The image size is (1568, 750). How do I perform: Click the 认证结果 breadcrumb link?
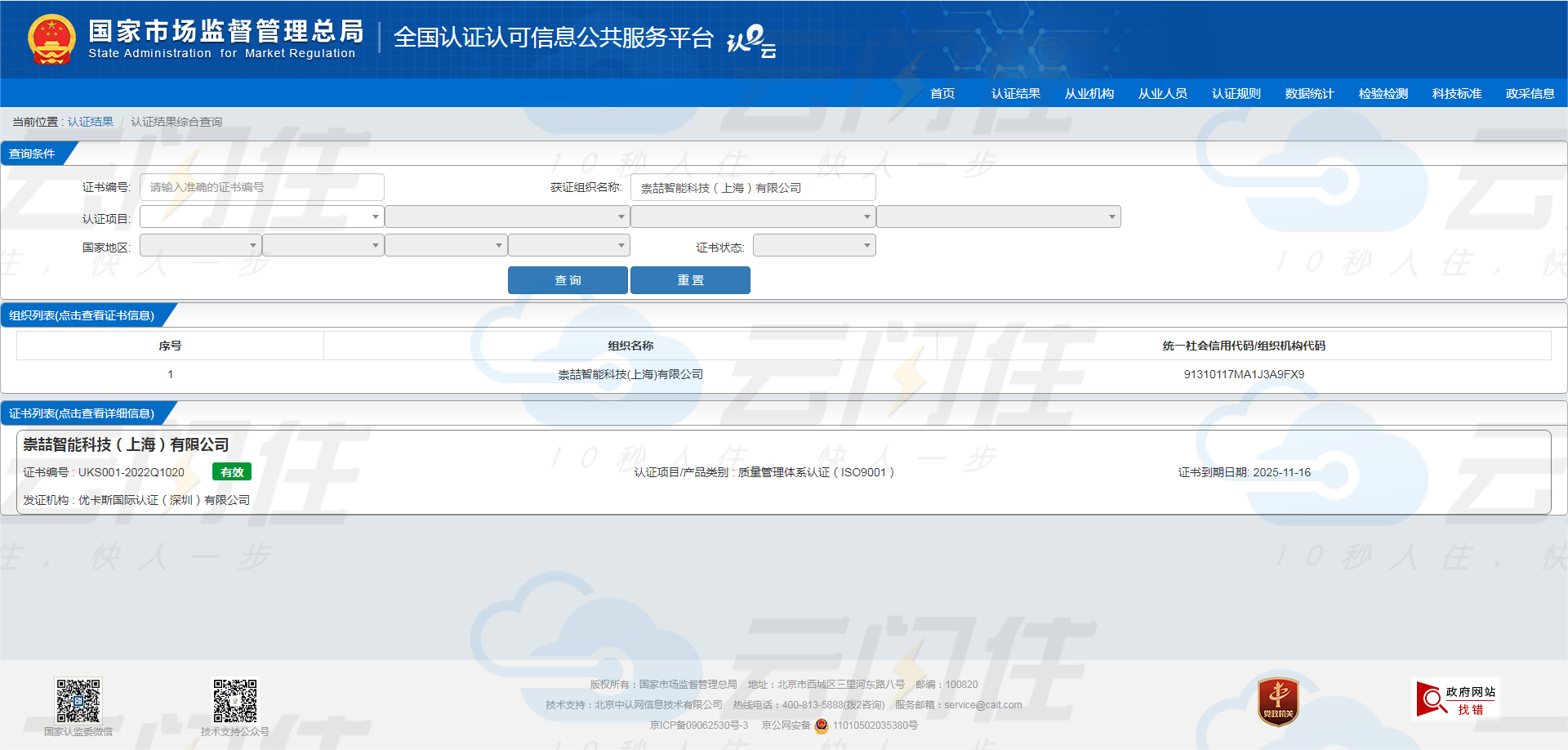pos(91,122)
